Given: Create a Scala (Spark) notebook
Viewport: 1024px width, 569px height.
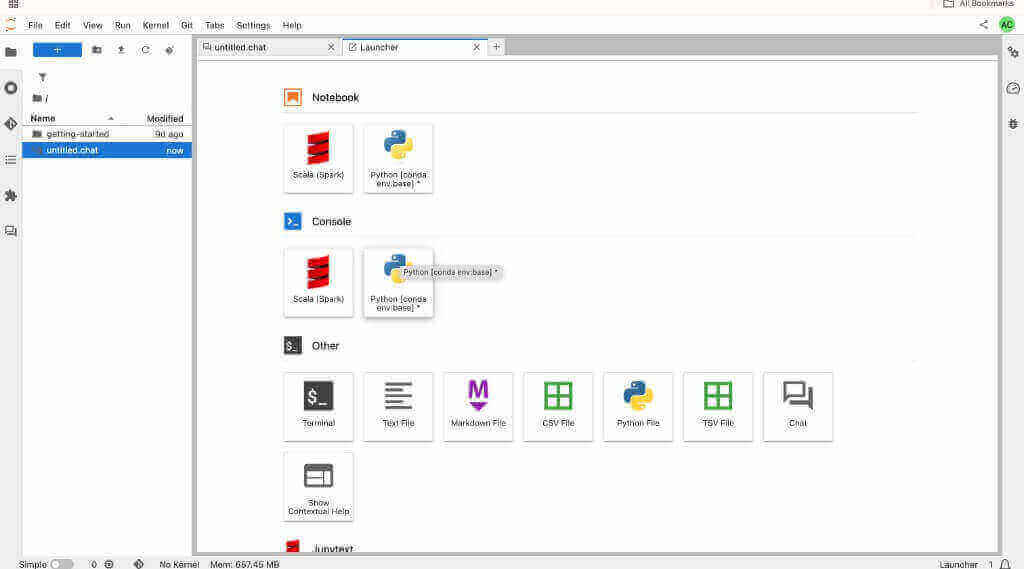Looking at the screenshot, I should [319, 159].
